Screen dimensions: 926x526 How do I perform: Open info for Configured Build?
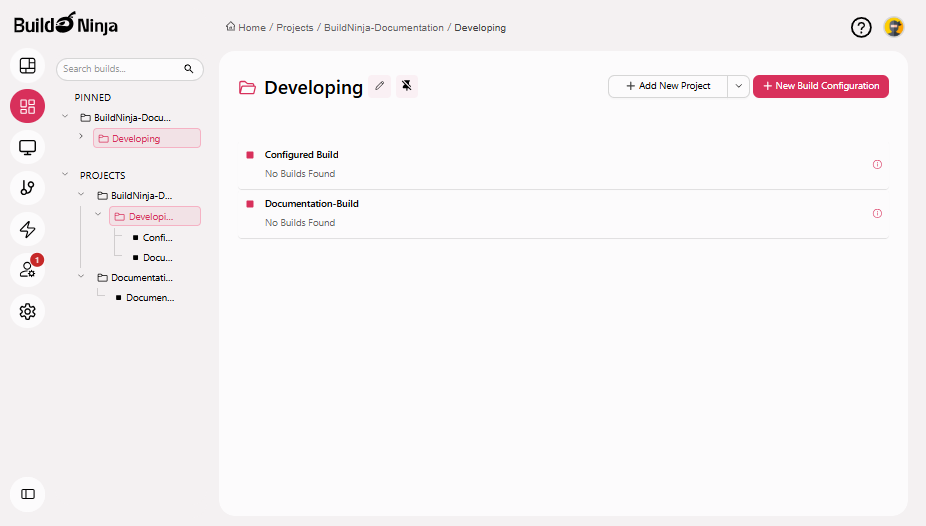click(877, 165)
